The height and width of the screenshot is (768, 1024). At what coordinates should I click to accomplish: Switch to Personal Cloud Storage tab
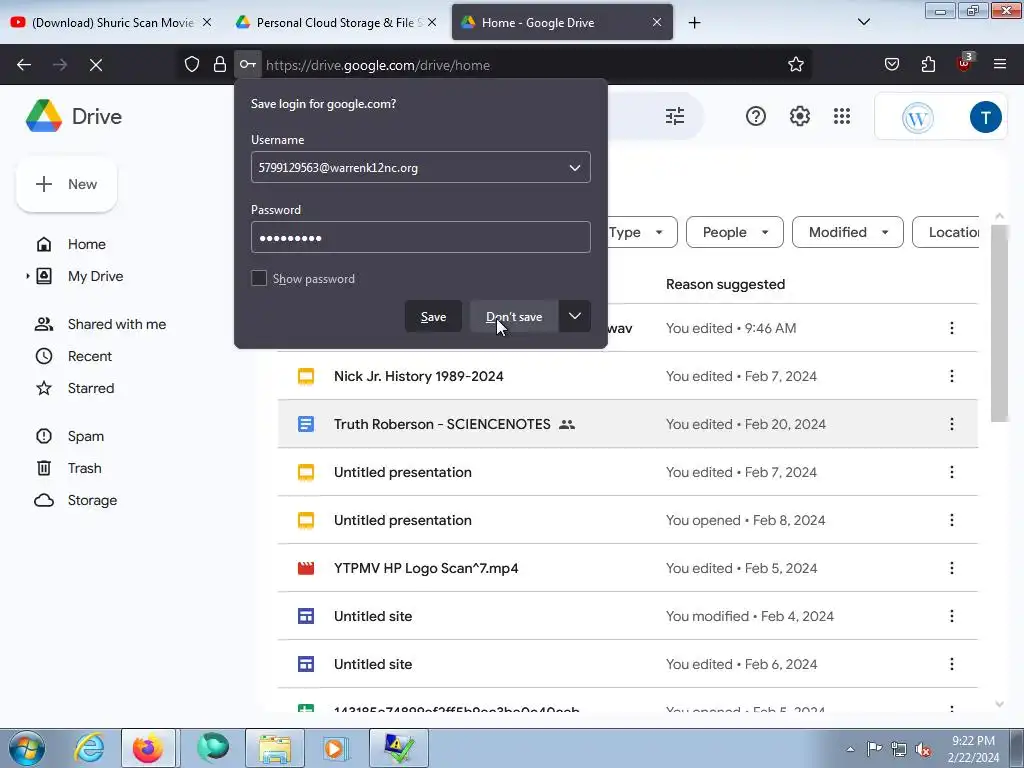pyautogui.click(x=336, y=22)
